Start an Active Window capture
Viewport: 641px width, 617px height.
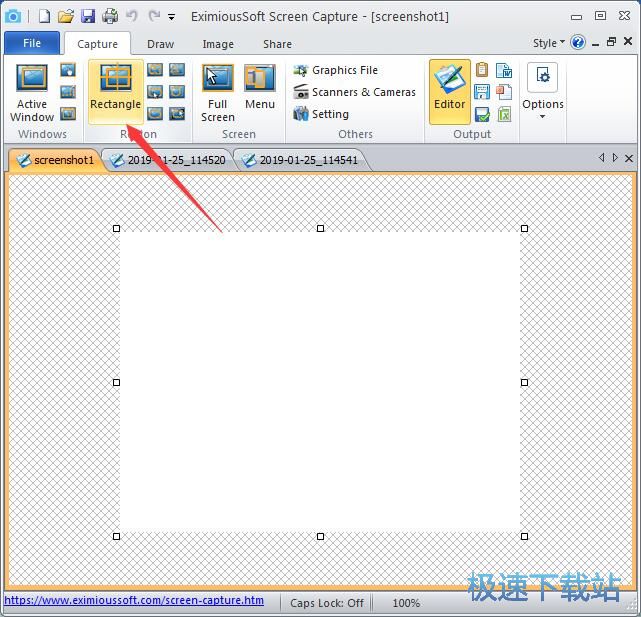pos(32,93)
